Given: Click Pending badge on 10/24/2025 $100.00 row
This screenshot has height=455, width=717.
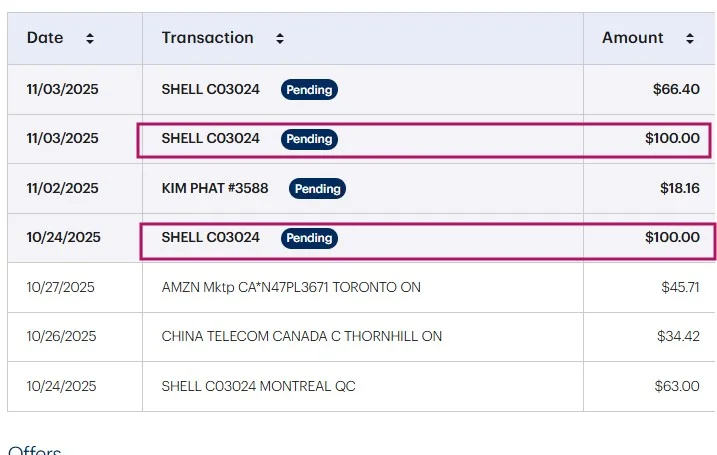Looking at the screenshot, I should pyautogui.click(x=309, y=238).
